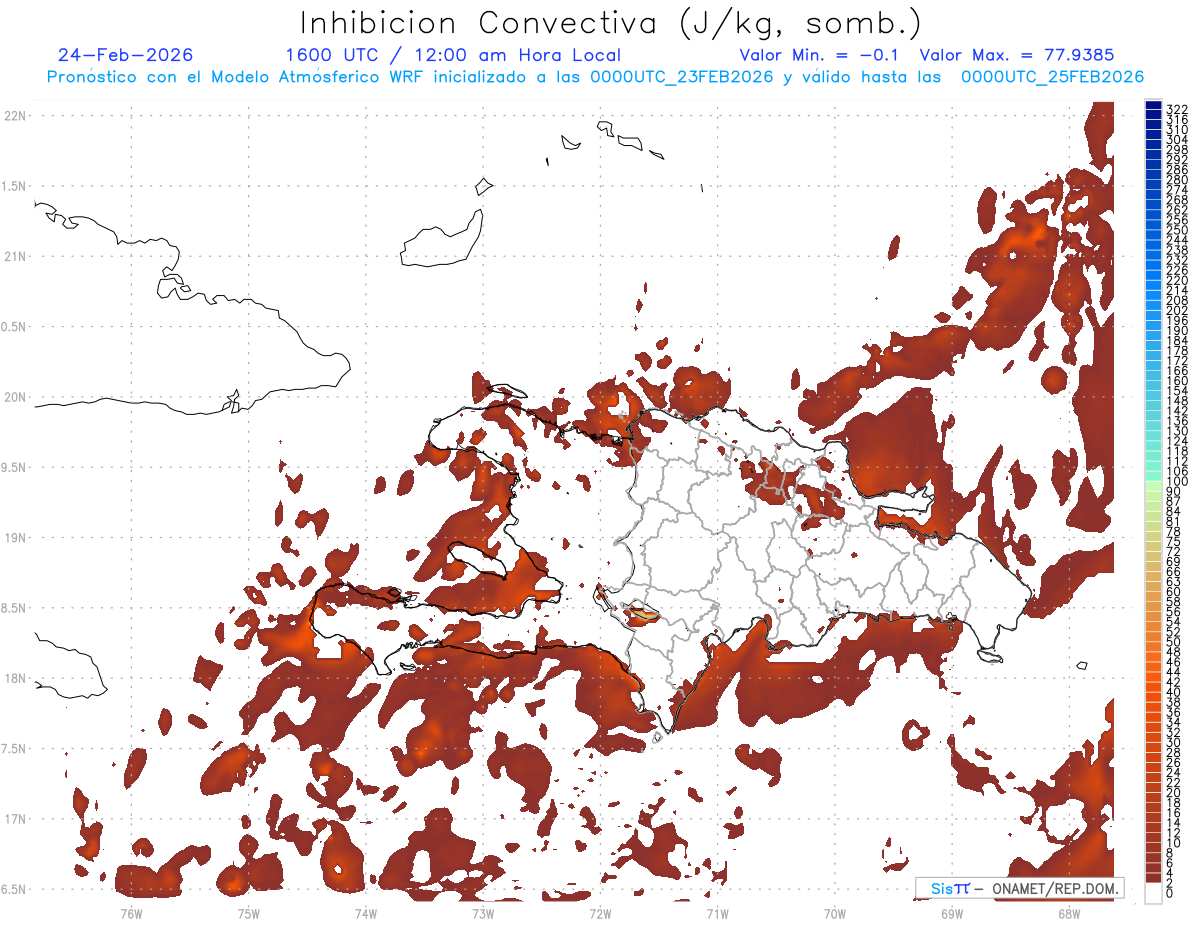Click the "322" value on the color scale
The height and width of the screenshot is (927, 1200).
(x=1177, y=109)
